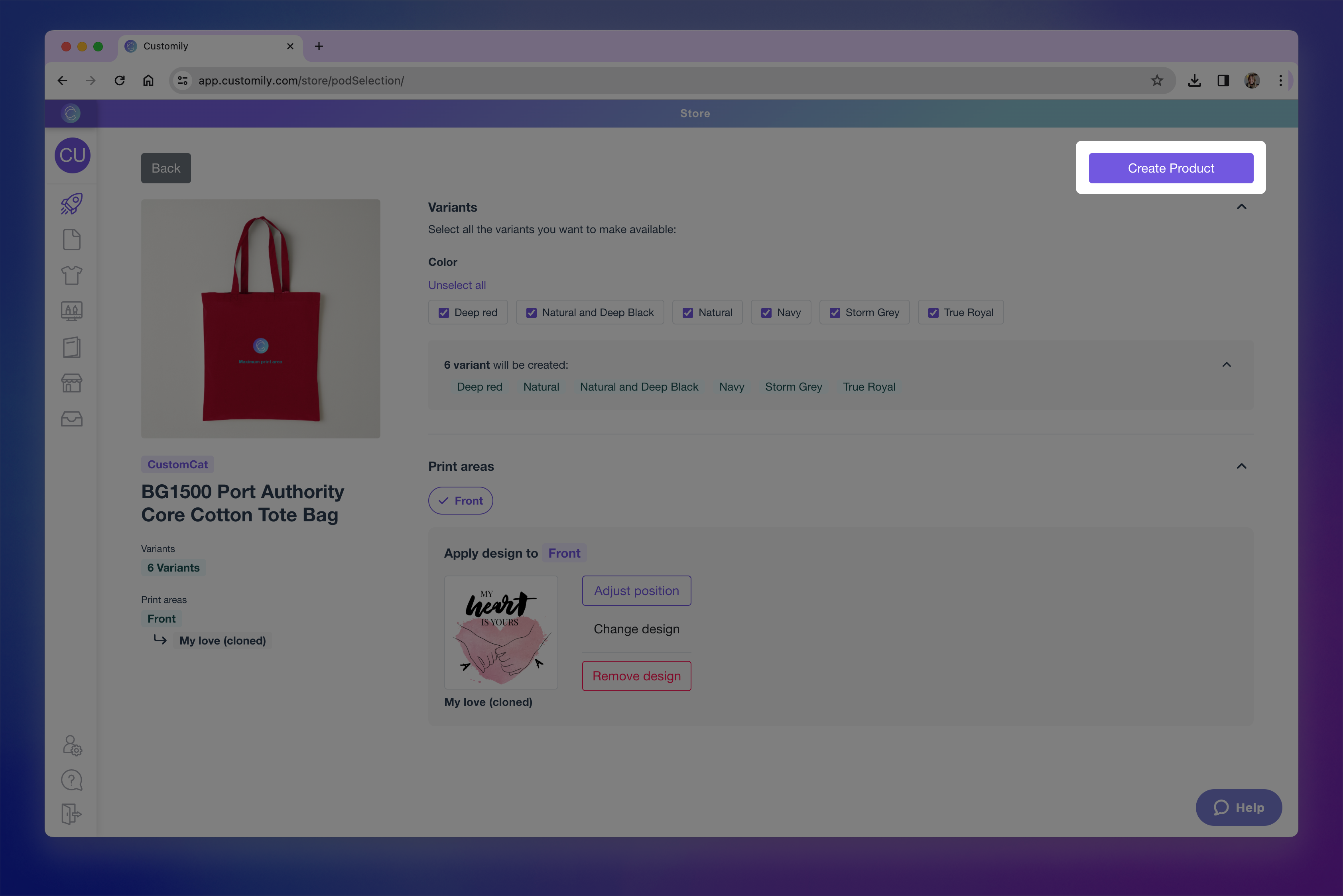Screen dimensions: 1343x896
Task: Switch to the Front print area tab
Action: pyautogui.click(x=460, y=500)
